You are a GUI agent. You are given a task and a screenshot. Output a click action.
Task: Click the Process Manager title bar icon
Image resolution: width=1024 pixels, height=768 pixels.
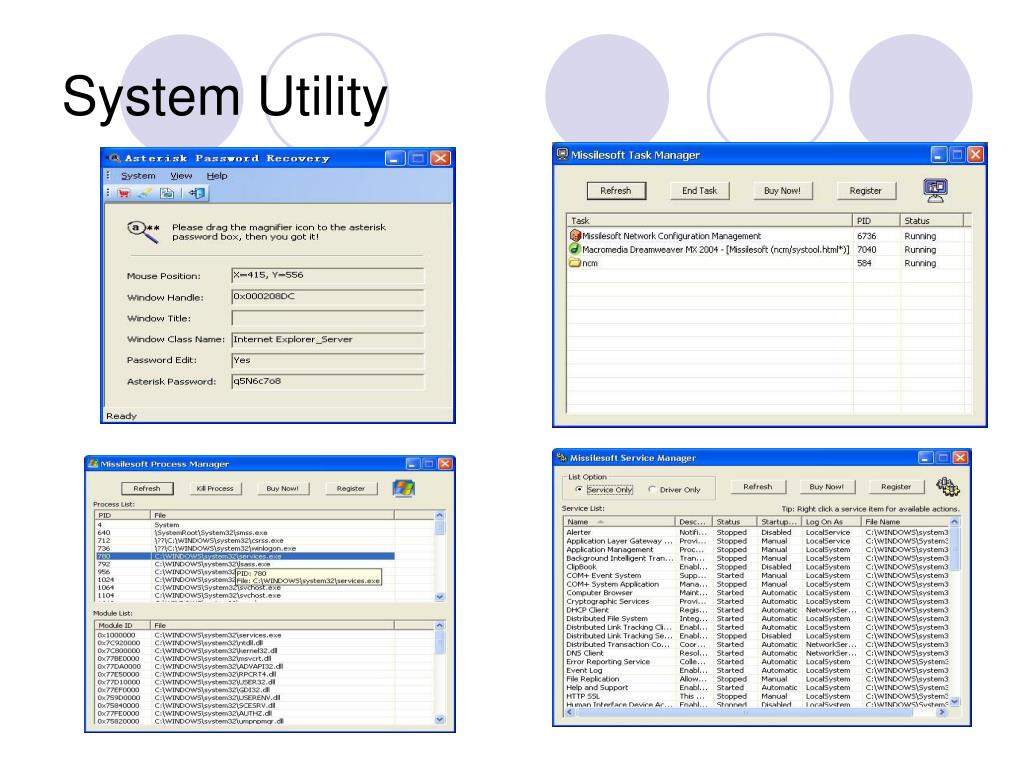point(93,464)
